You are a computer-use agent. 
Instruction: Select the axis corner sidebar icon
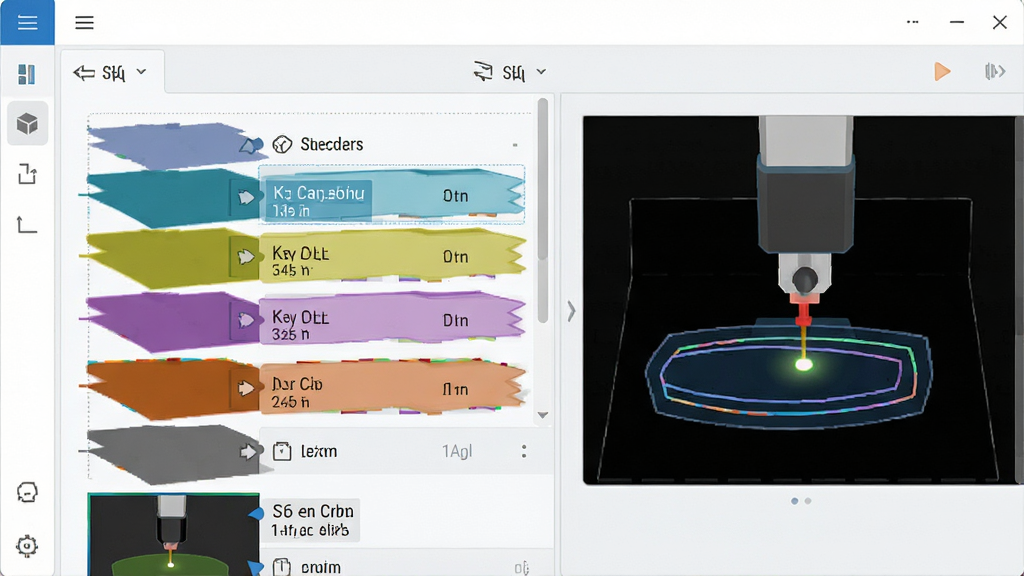27,225
